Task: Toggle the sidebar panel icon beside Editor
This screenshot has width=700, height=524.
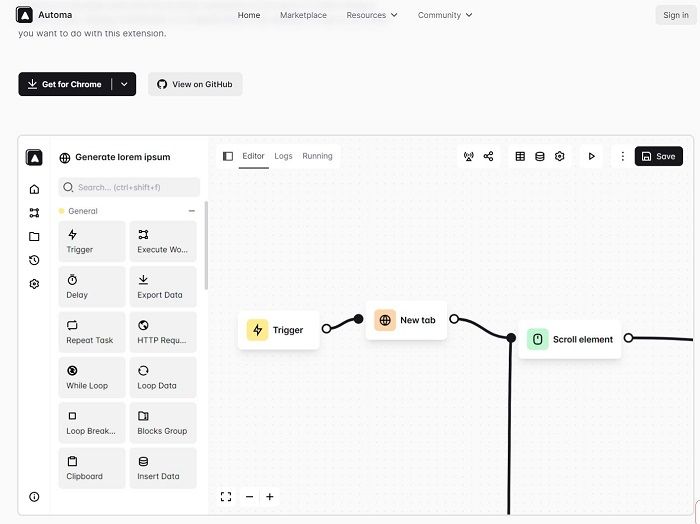Action: [x=228, y=156]
